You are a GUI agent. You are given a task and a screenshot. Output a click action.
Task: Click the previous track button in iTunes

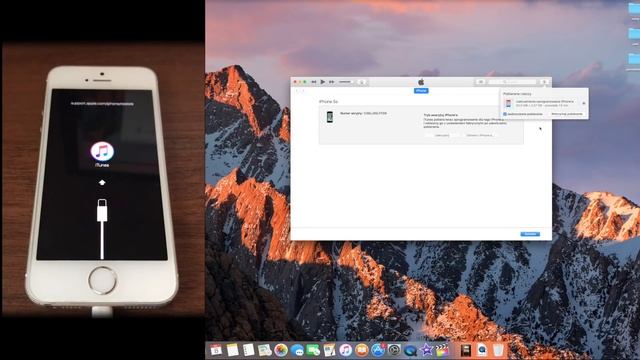(x=313, y=82)
